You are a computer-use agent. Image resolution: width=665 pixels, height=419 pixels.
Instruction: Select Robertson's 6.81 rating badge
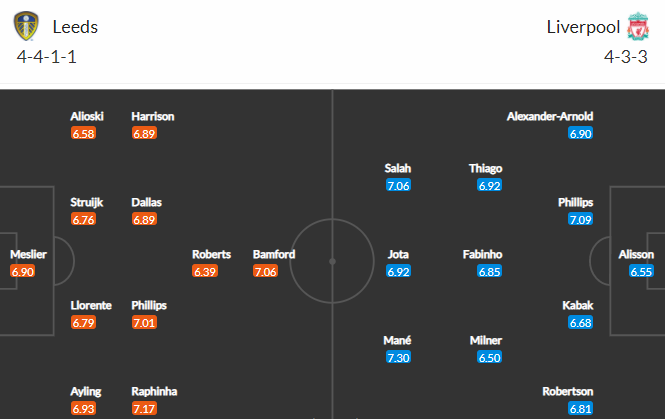(x=581, y=409)
